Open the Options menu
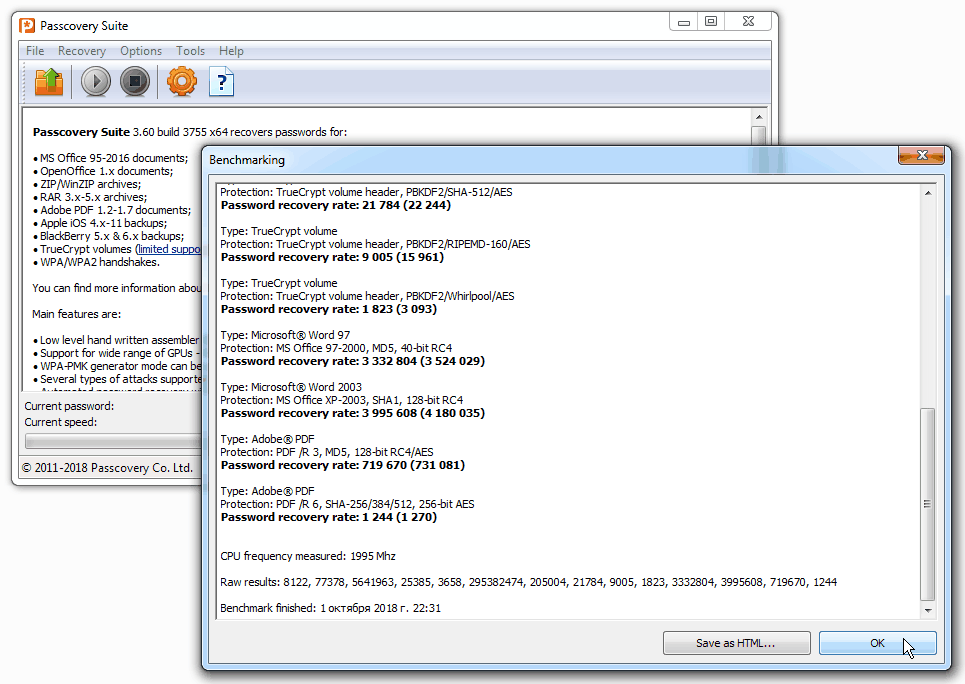The image size is (965, 684). [x=141, y=51]
